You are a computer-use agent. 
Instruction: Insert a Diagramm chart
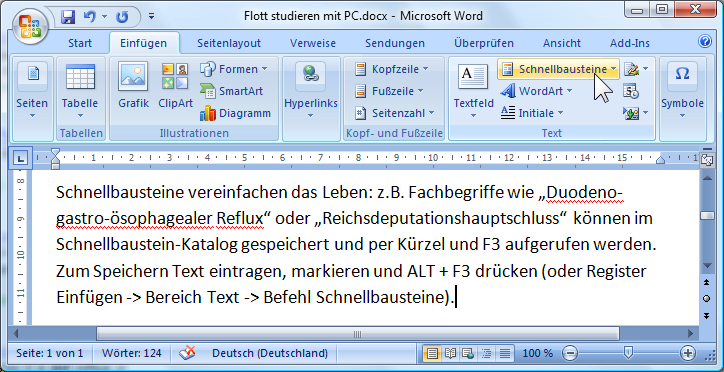(235, 113)
